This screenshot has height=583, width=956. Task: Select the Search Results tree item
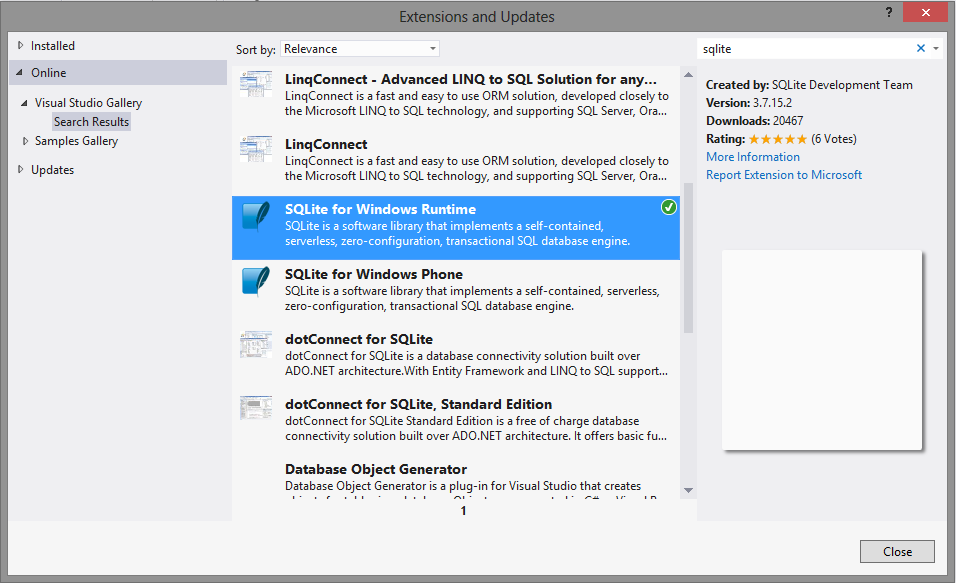[x=91, y=122]
